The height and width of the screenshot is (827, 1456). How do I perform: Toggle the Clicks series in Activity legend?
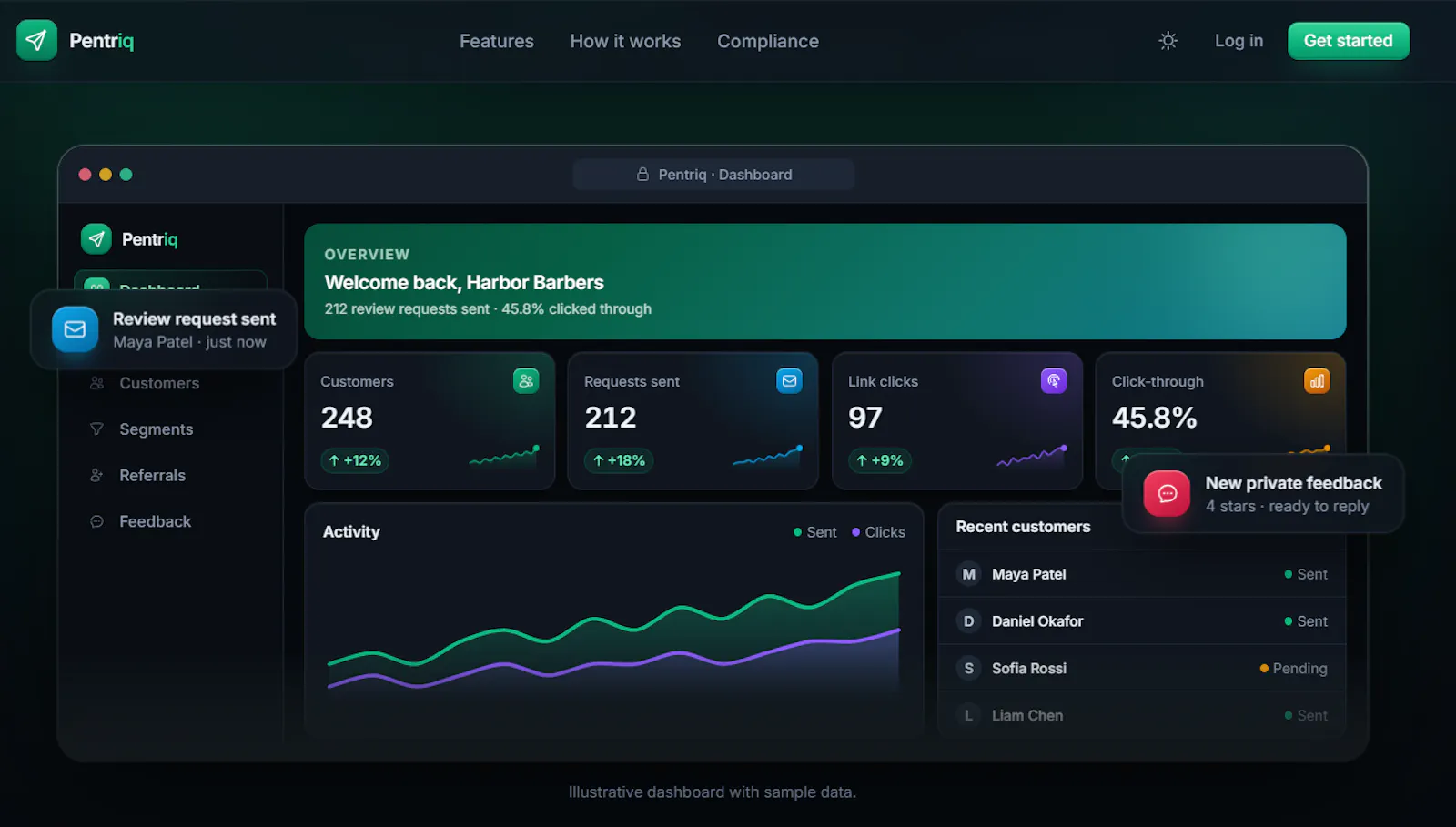tap(878, 532)
